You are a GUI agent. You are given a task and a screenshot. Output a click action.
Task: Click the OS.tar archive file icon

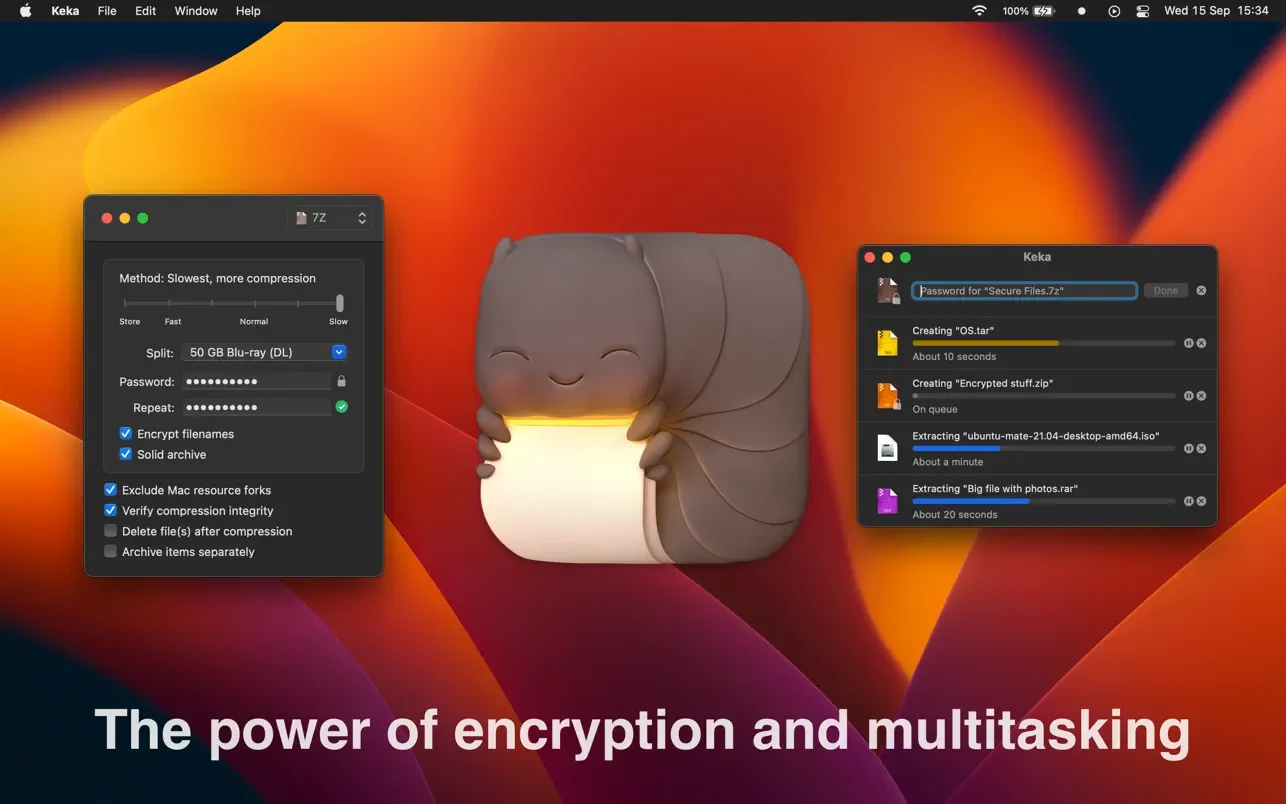887,342
